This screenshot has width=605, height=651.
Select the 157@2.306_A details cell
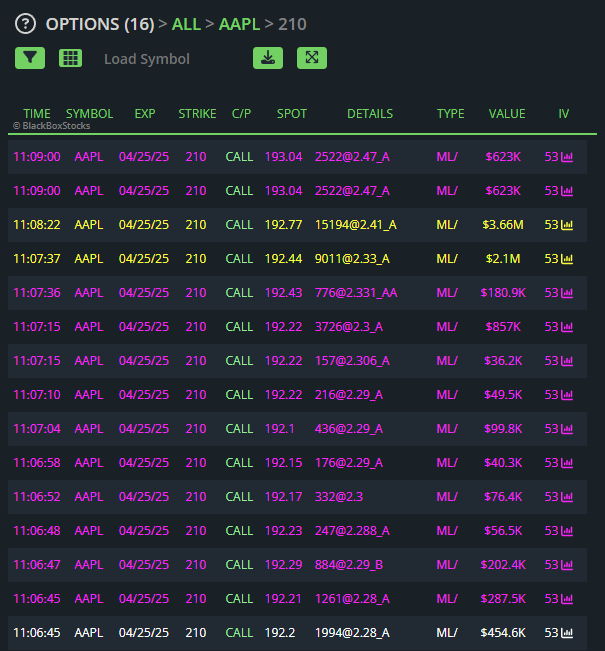(x=352, y=361)
